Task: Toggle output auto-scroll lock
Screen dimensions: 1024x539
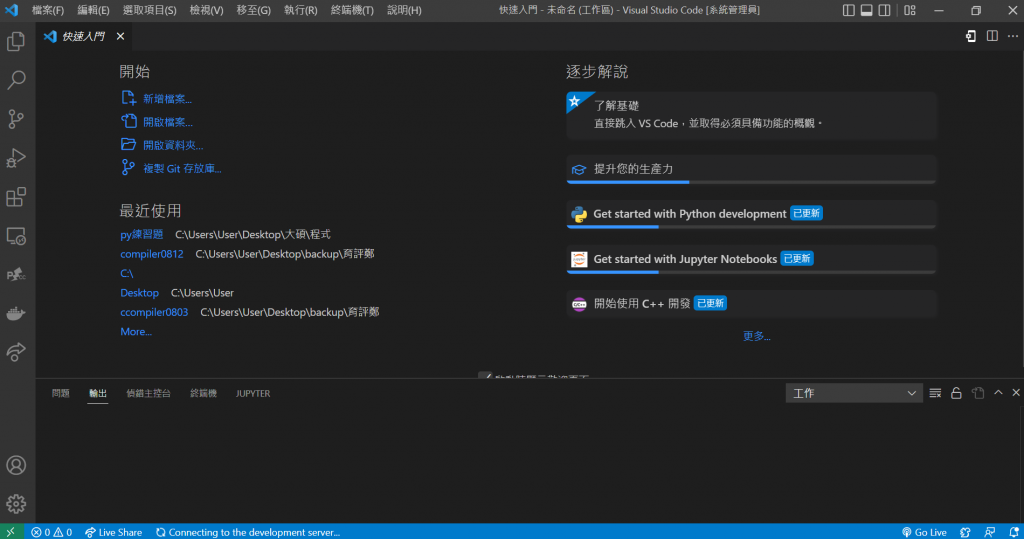Action: (956, 393)
